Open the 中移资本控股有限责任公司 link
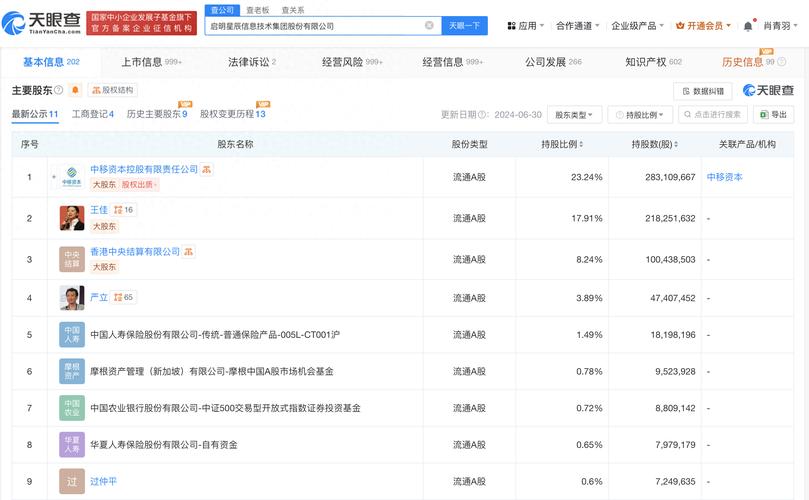This screenshot has height=500, width=809. click(x=144, y=169)
